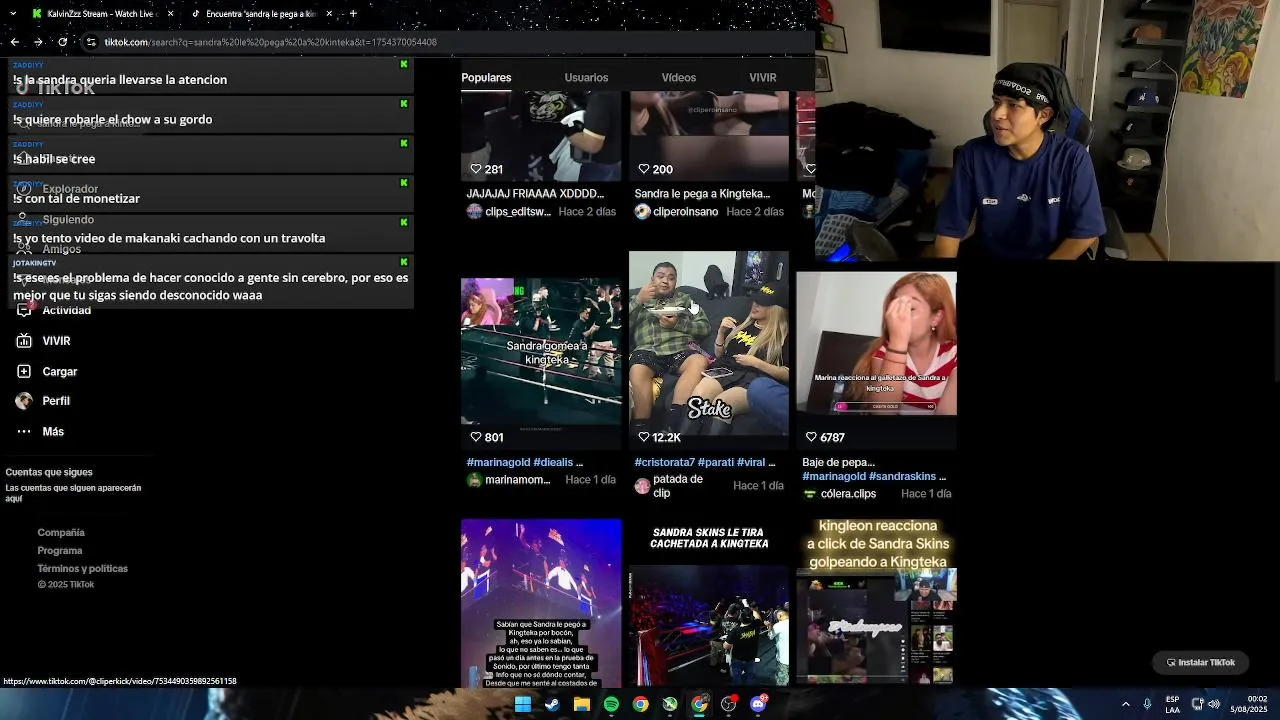Screen dimensions: 1280x720
Task: Close the TikTok Encuentra tab
Action: (x=328, y=14)
